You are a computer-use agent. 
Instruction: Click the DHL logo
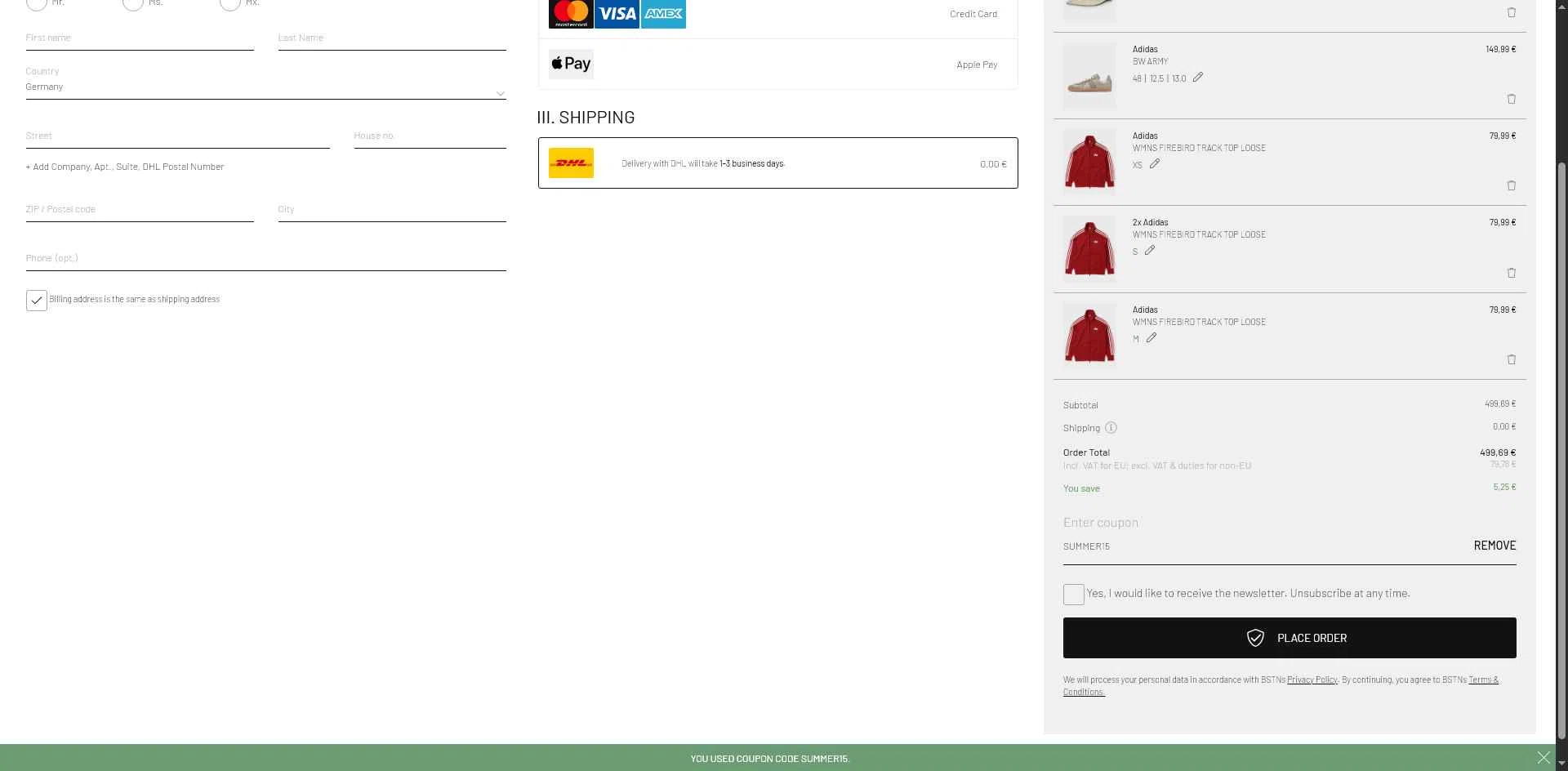click(x=571, y=163)
